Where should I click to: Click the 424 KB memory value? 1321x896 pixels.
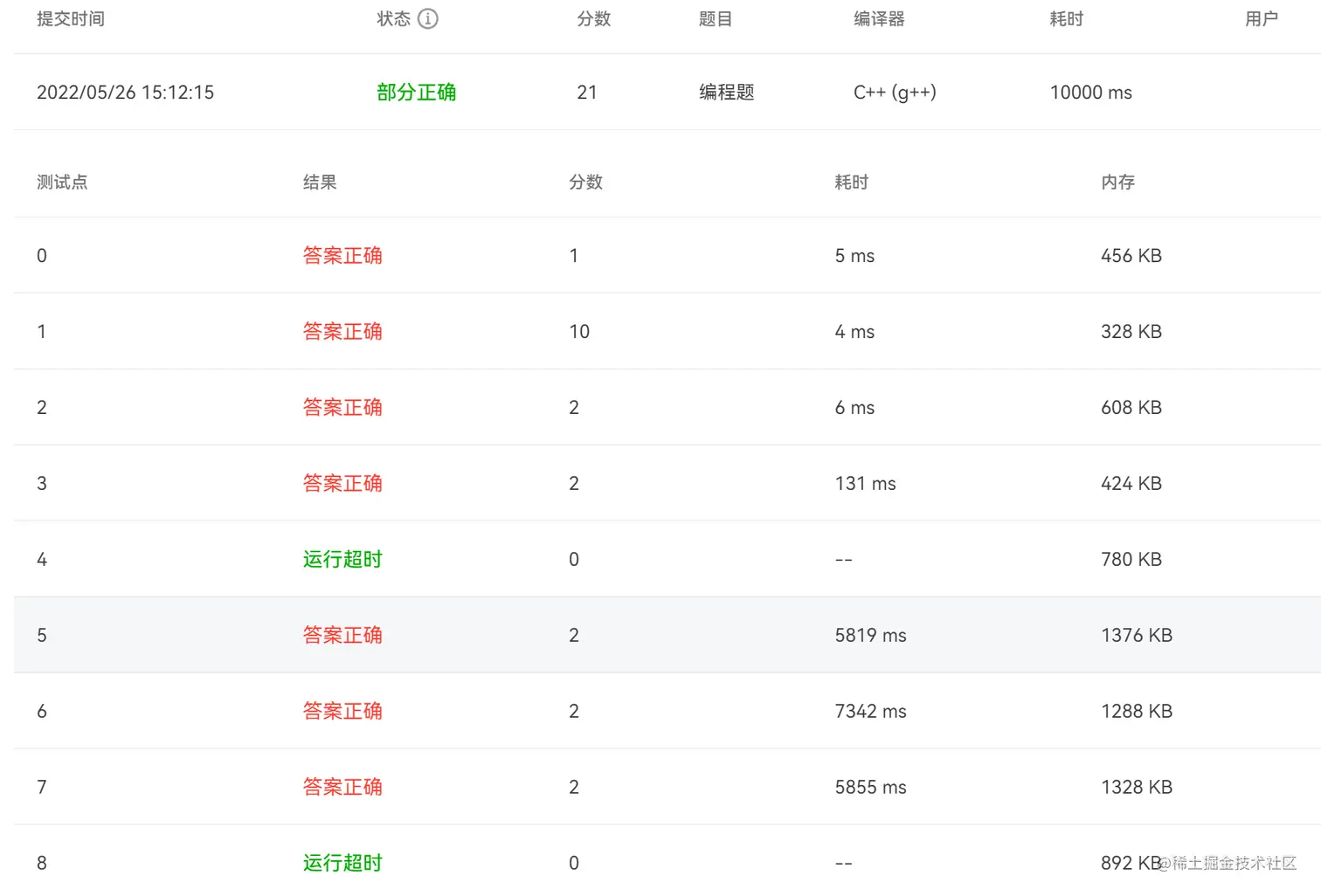pos(1131,483)
